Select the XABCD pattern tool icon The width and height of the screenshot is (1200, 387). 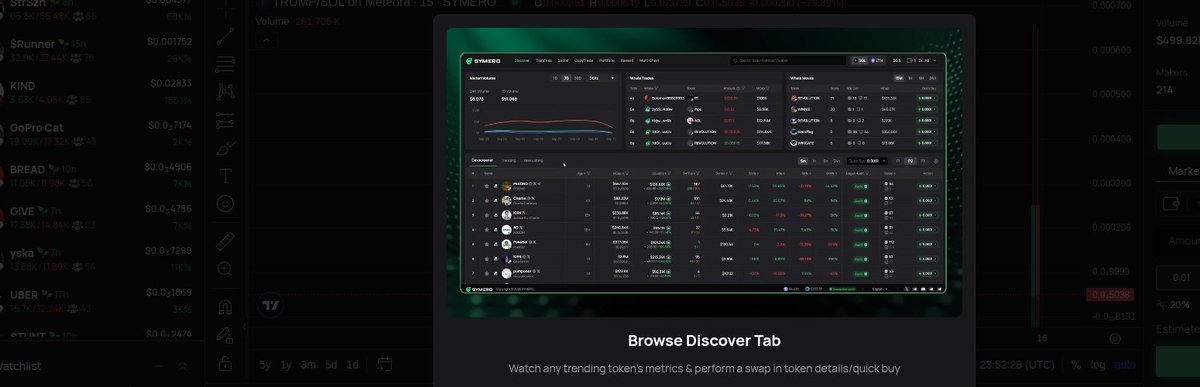[x=226, y=91]
